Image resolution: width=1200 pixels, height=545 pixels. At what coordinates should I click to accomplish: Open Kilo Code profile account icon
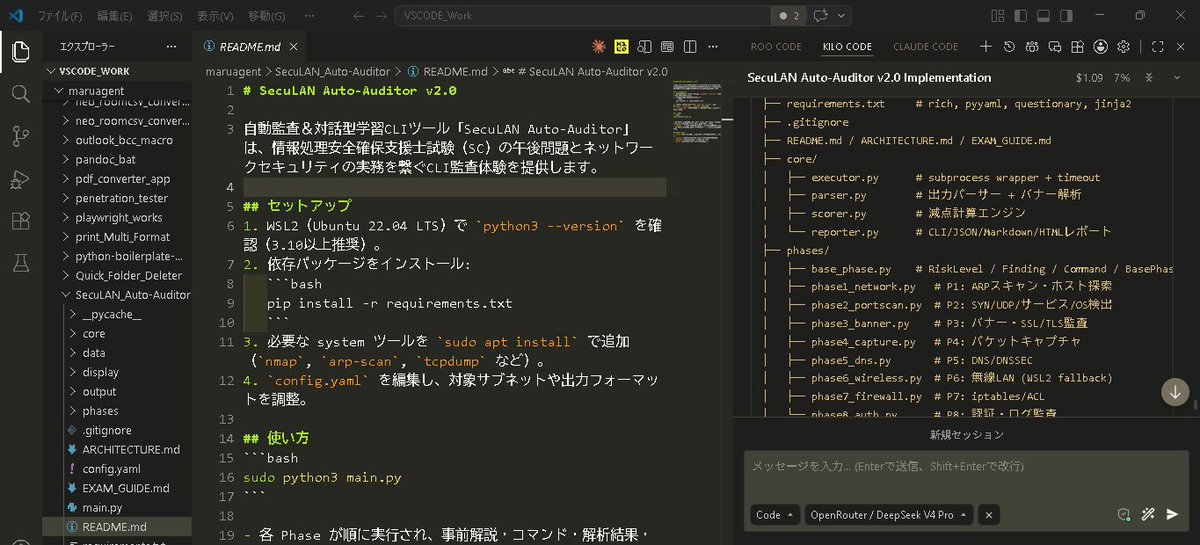pyautogui.click(x=1100, y=46)
